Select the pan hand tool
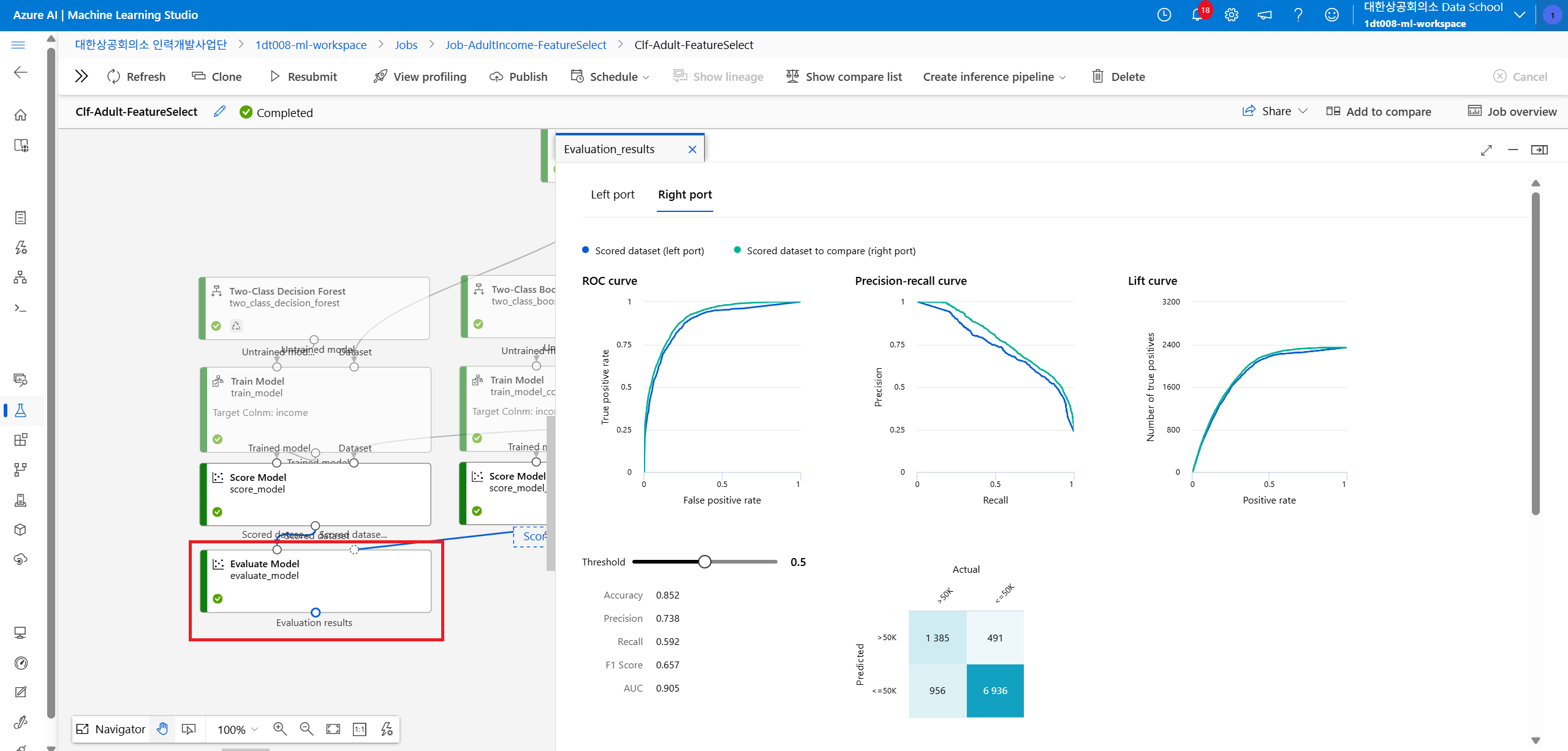This screenshot has width=1568, height=751. pos(162,729)
